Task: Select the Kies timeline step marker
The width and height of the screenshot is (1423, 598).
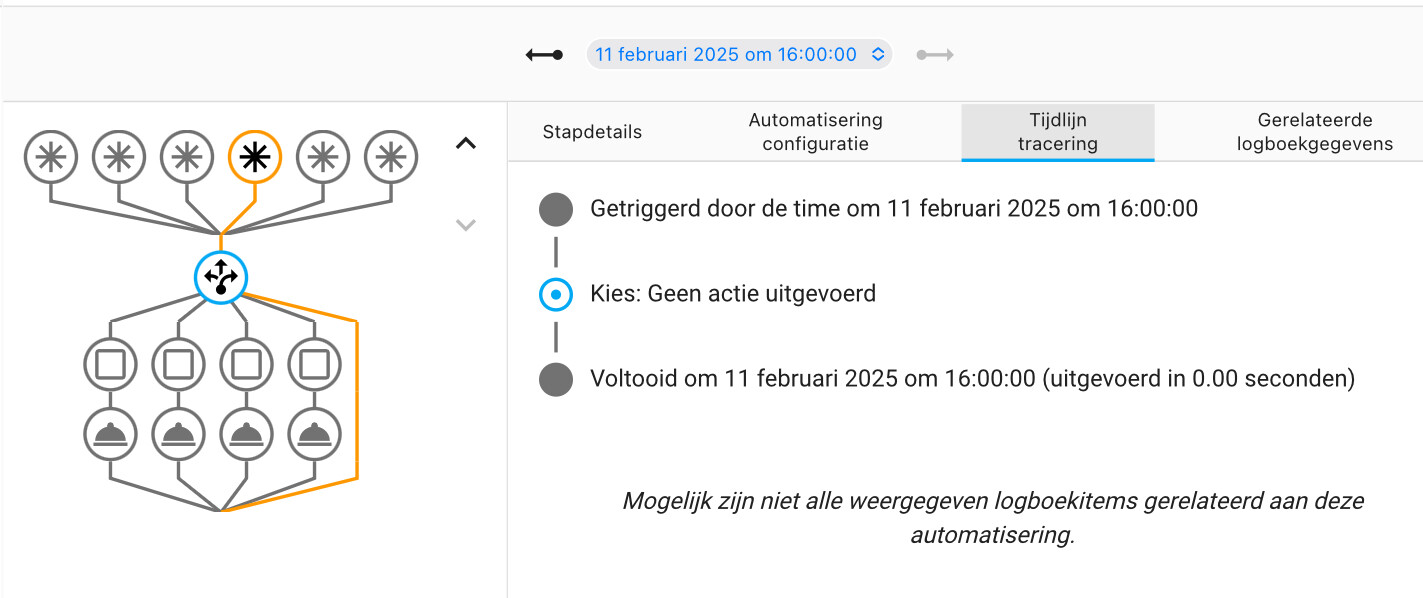Action: [556, 294]
